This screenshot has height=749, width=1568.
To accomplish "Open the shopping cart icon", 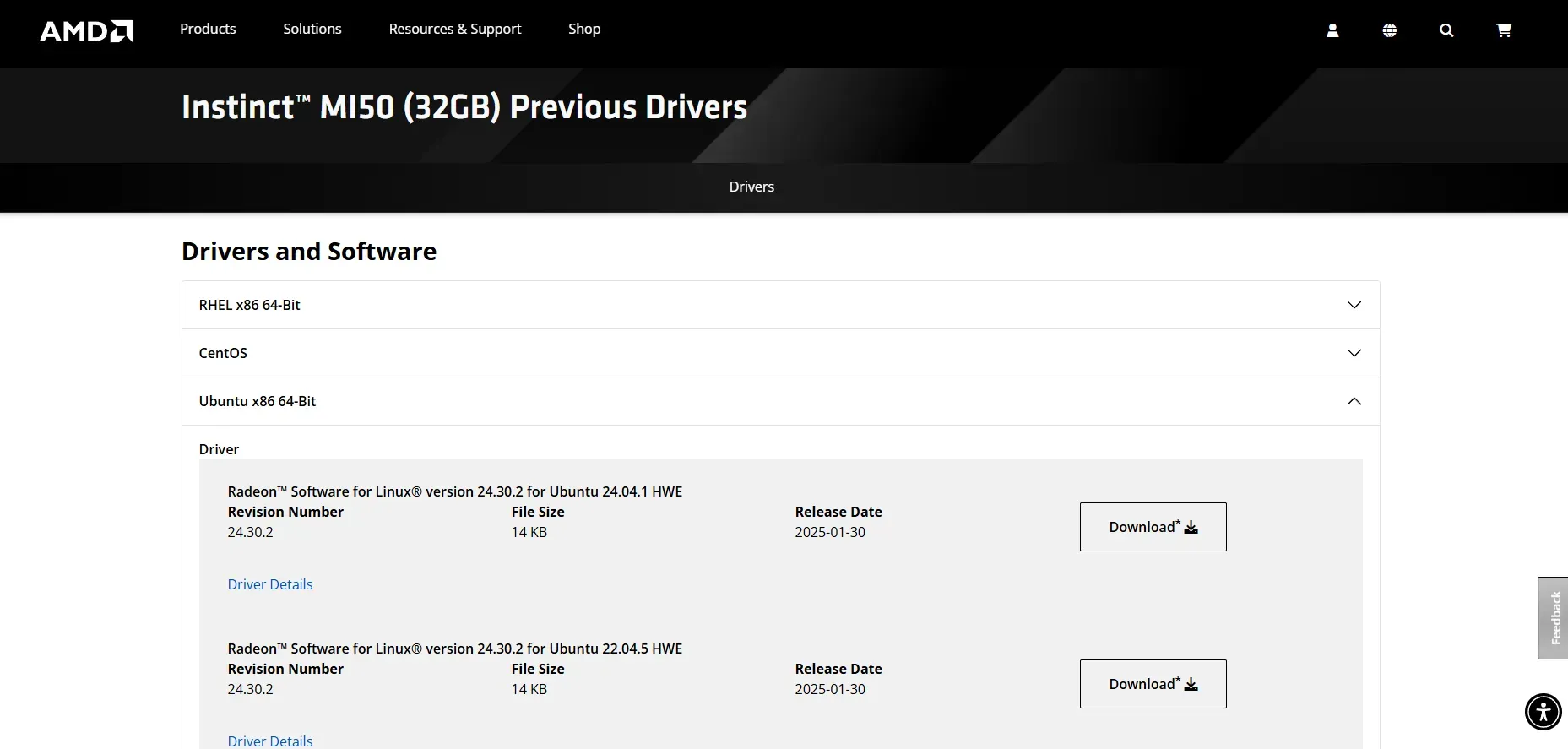I will tap(1503, 30).
